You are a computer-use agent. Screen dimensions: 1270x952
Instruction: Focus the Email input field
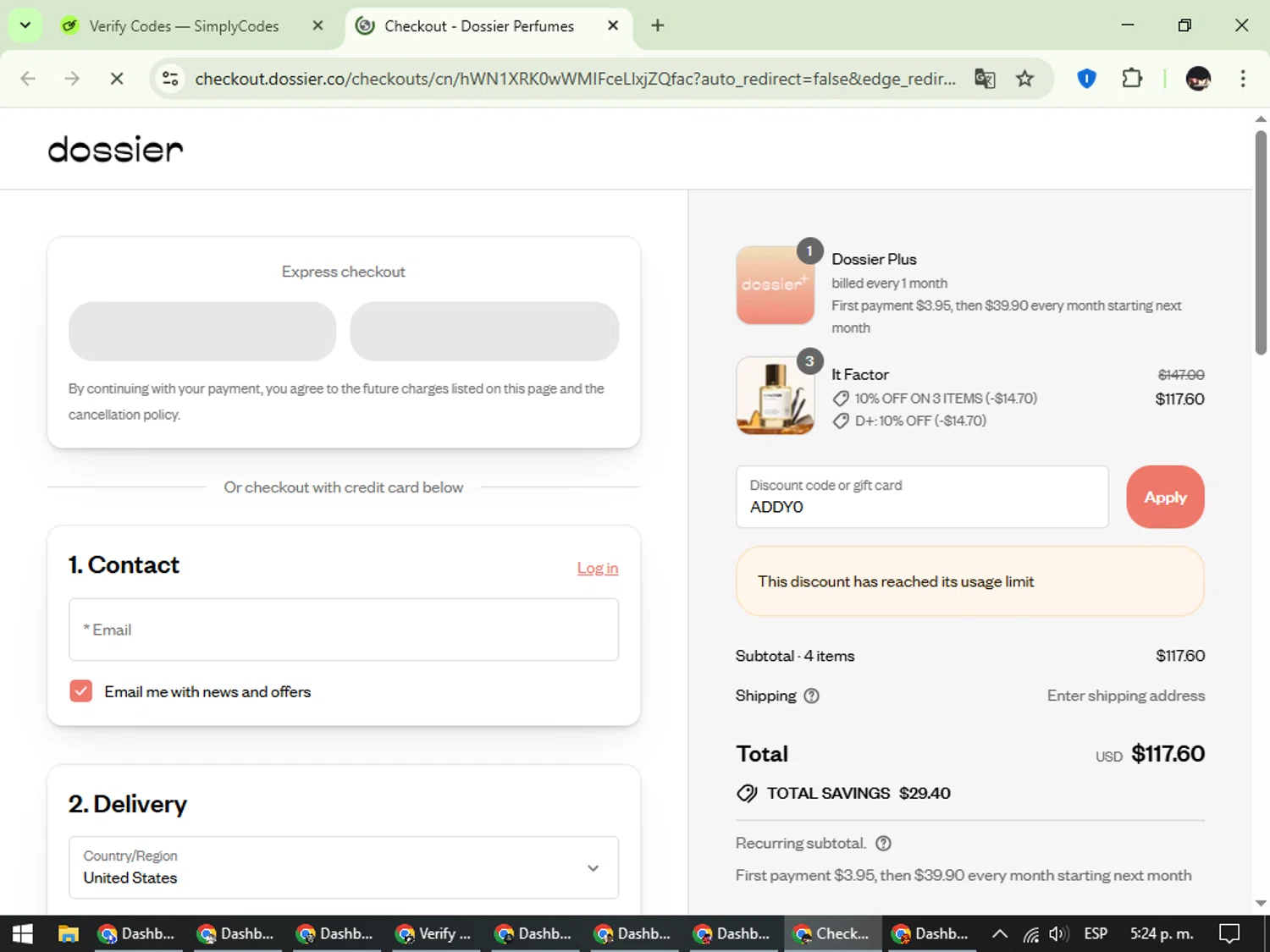344,630
